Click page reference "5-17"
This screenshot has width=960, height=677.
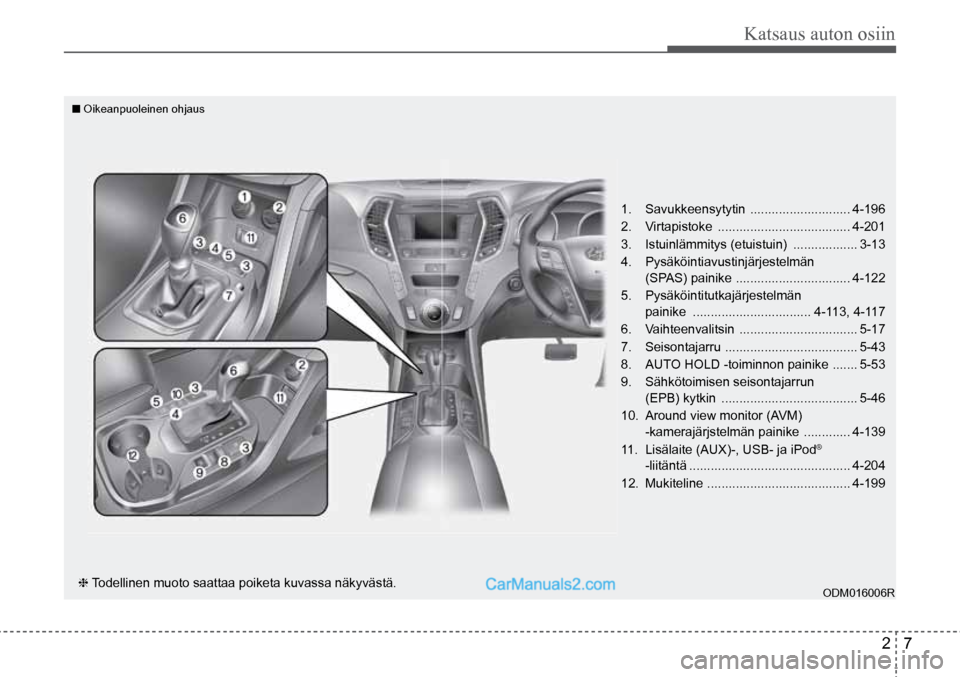pos(872,329)
